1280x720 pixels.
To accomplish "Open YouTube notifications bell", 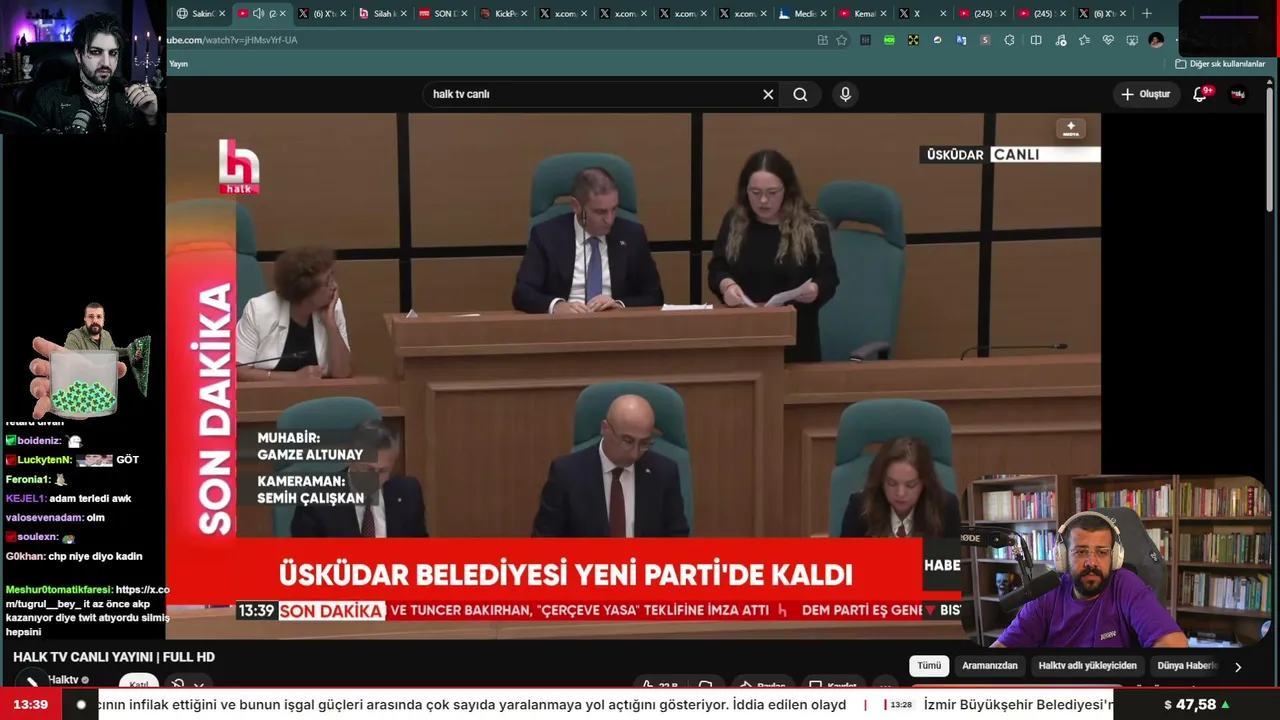I will (1200, 94).
